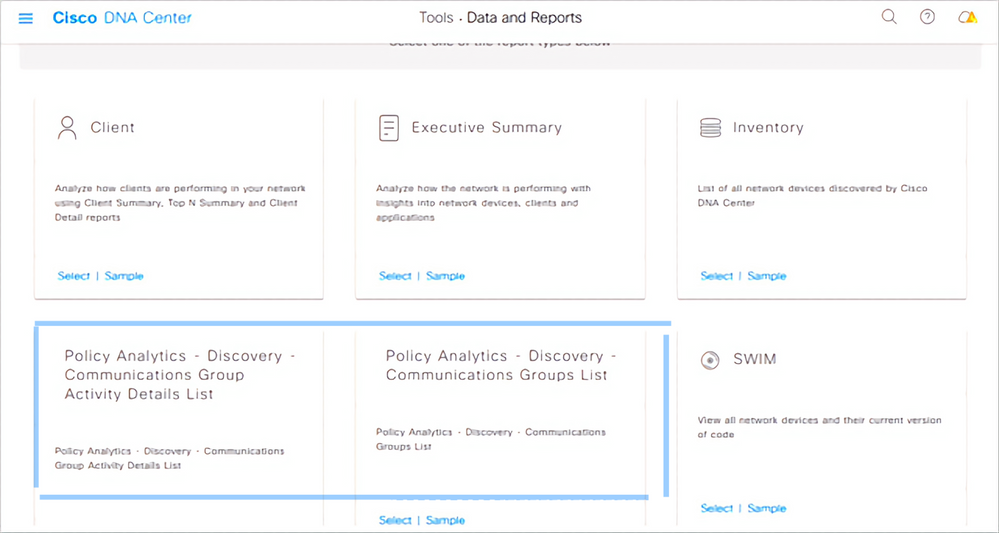Click the Group Activity Details List description

click(169, 458)
